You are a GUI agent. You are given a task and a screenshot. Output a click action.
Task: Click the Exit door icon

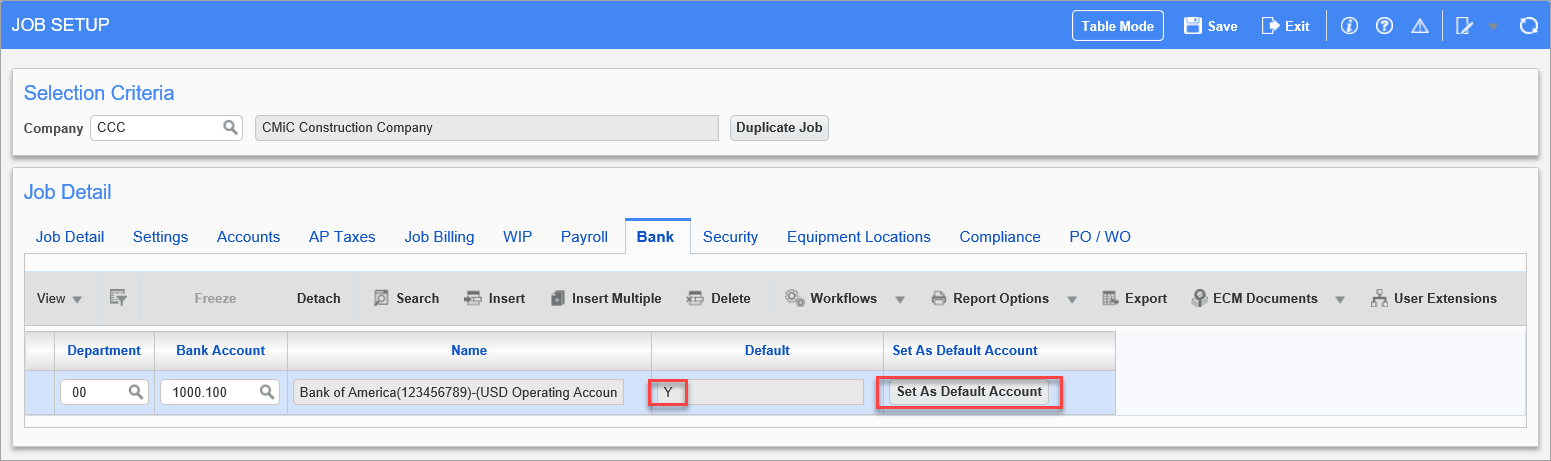(x=1270, y=26)
